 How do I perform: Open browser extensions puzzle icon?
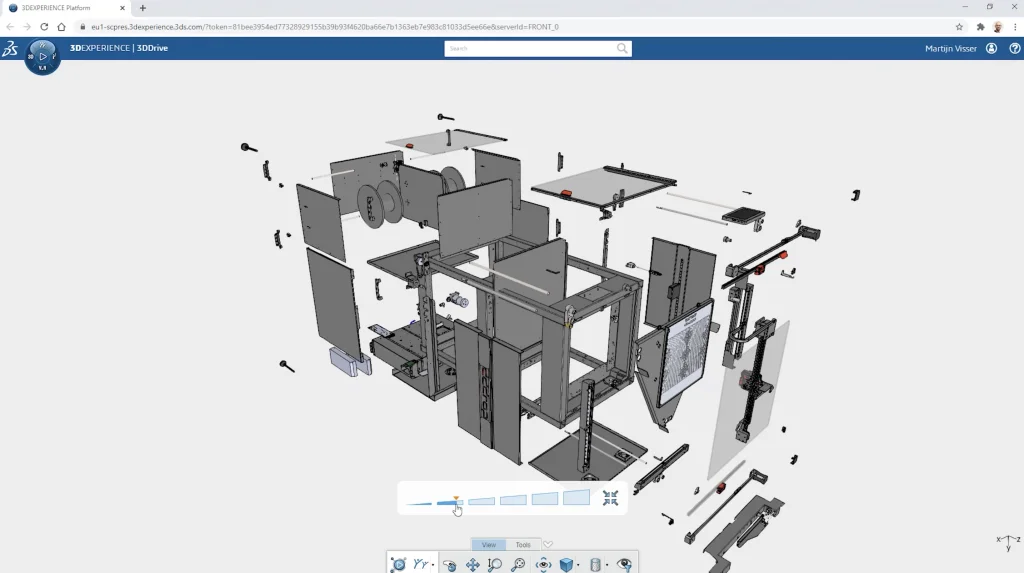tap(980, 27)
